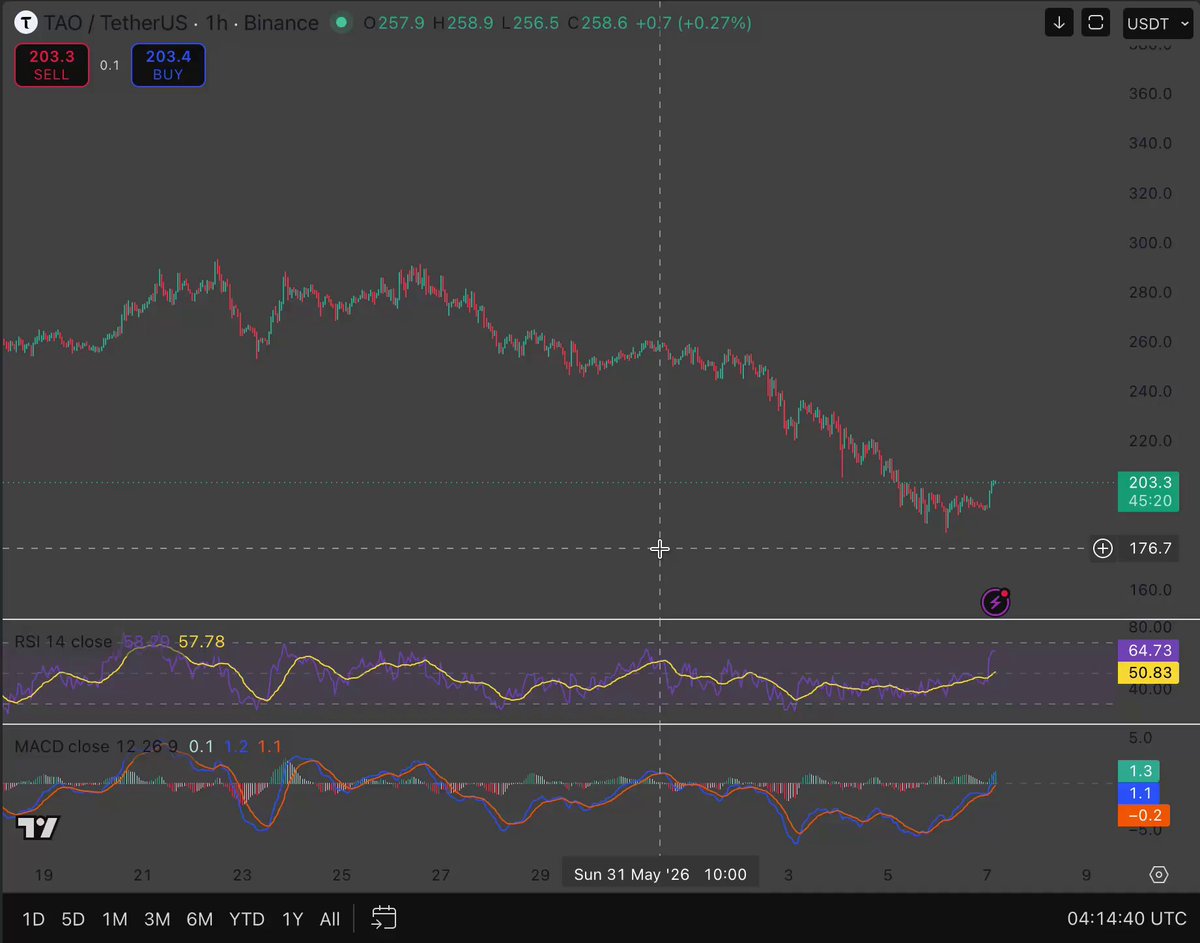1200x943 pixels.
Task: Click the crosshair cursor on chart
Action: pyautogui.click(x=660, y=548)
